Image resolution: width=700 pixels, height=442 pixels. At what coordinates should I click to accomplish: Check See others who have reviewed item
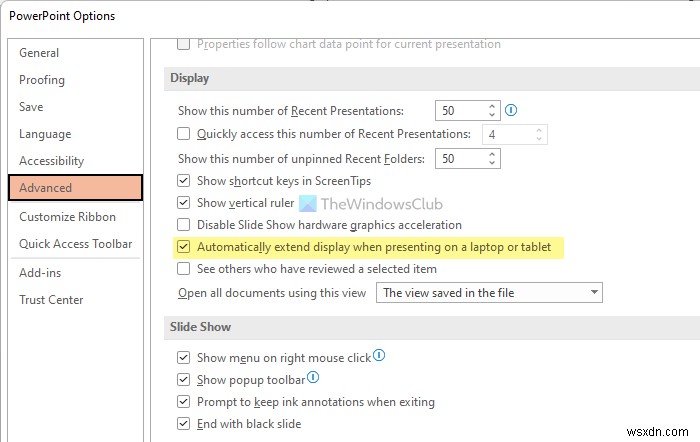(184, 269)
